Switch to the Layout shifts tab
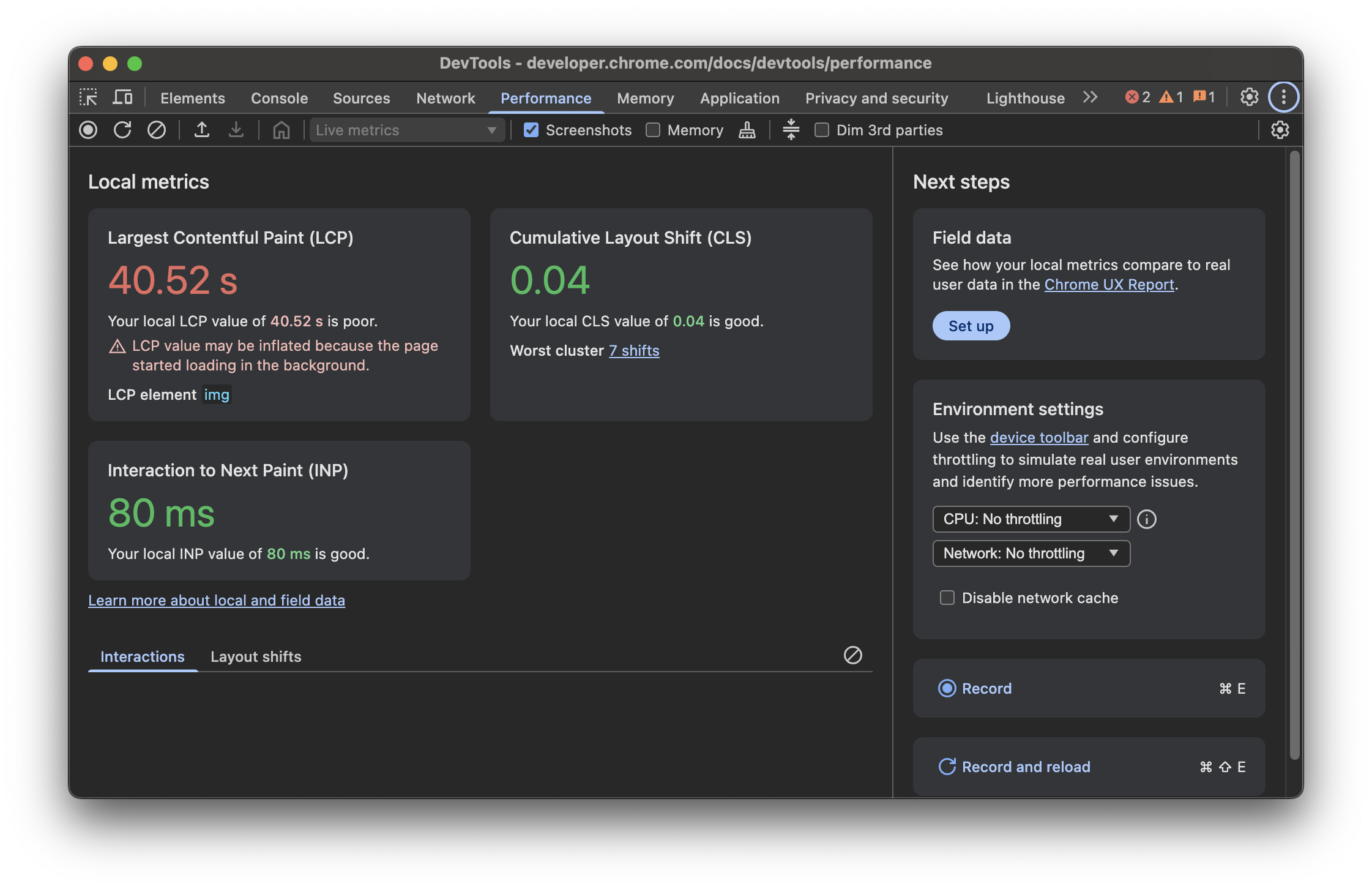Image resolution: width=1372 pixels, height=889 pixels. (x=256, y=656)
